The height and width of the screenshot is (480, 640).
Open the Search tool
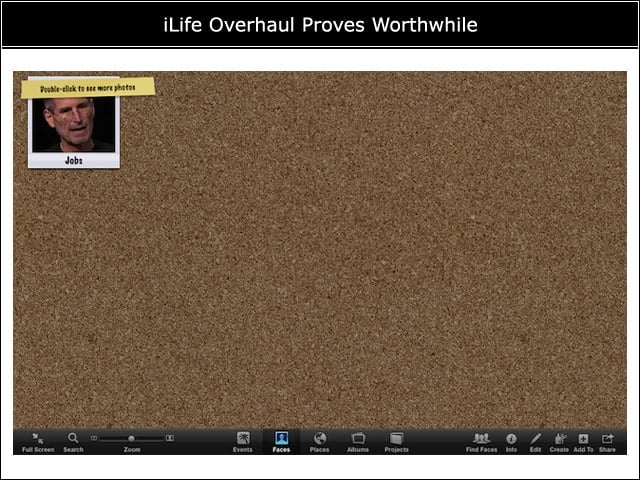tap(73, 442)
